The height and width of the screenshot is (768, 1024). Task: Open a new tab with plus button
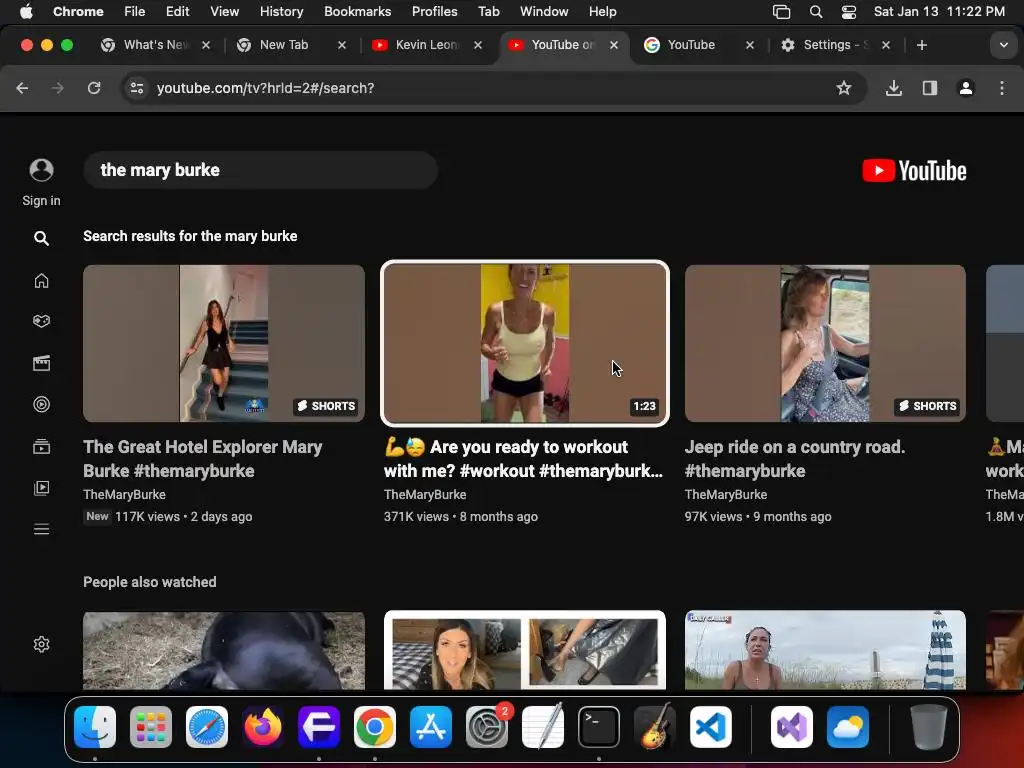pos(921,45)
